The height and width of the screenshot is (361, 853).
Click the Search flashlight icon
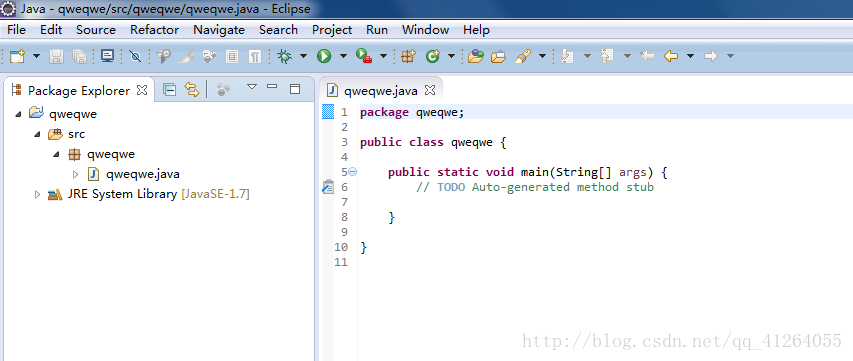pos(523,56)
